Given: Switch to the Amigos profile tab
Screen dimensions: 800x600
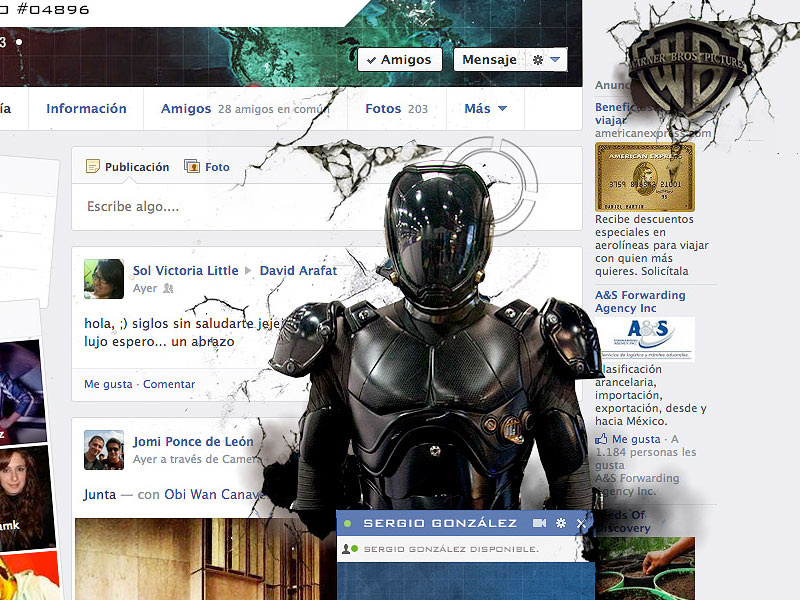Looking at the screenshot, I should click(x=186, y=109).
